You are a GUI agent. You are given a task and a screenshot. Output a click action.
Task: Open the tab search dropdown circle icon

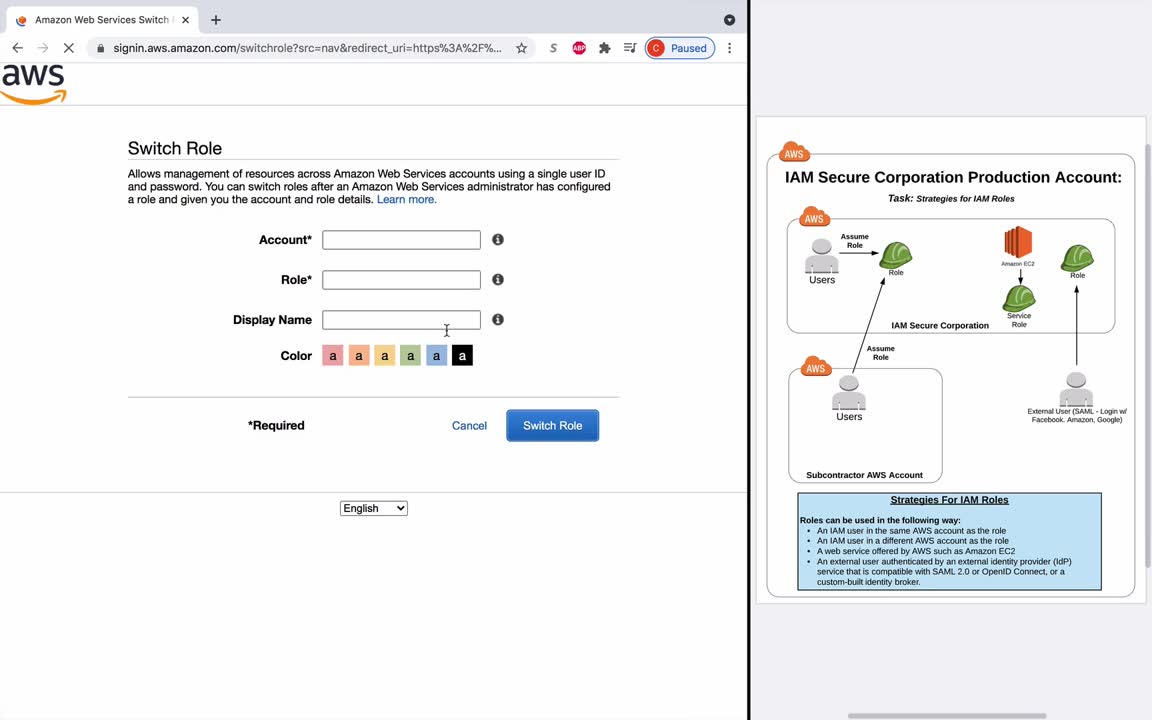tap(730, 20)
